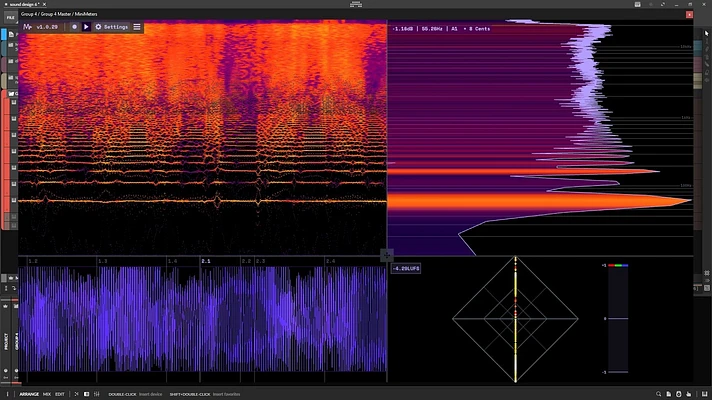Image resolution: width=712 pixels, height=400 pixels.
Task: Click the v1.0.29 version label
Action: [47, 27]
